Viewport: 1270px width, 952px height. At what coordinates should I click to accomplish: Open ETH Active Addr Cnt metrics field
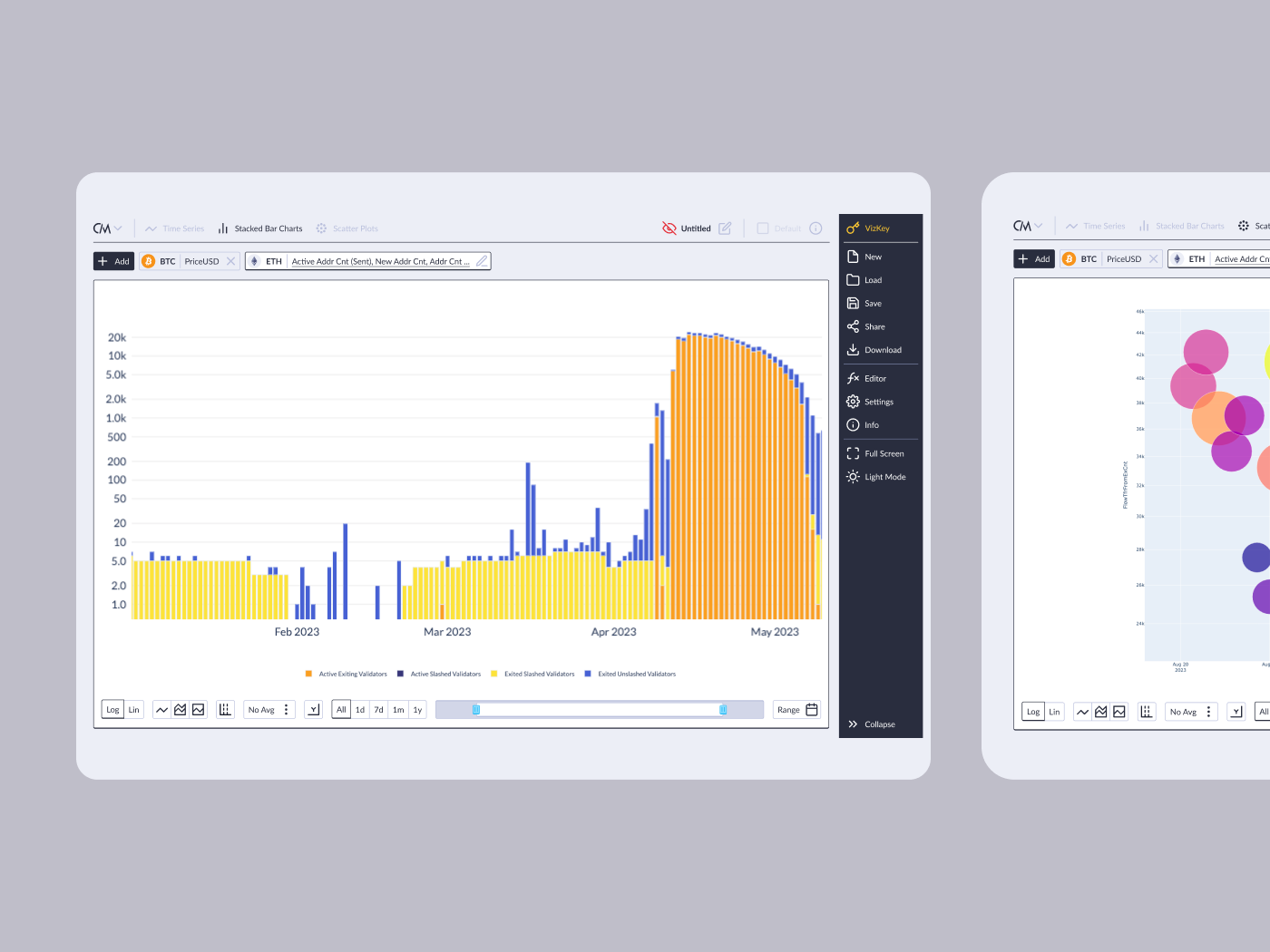(380, 261)
